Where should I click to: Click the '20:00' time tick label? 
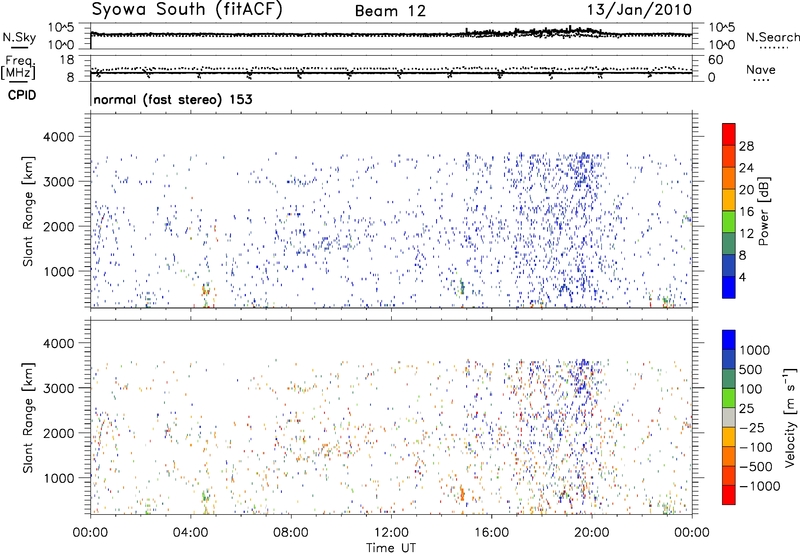(x=592, y=533)
